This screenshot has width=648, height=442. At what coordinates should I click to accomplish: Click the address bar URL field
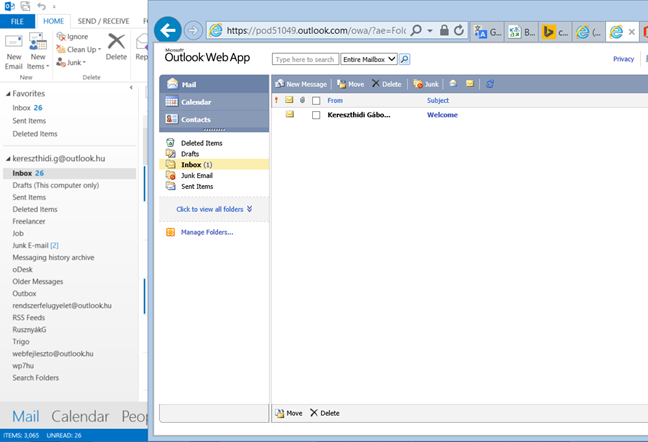316,31
